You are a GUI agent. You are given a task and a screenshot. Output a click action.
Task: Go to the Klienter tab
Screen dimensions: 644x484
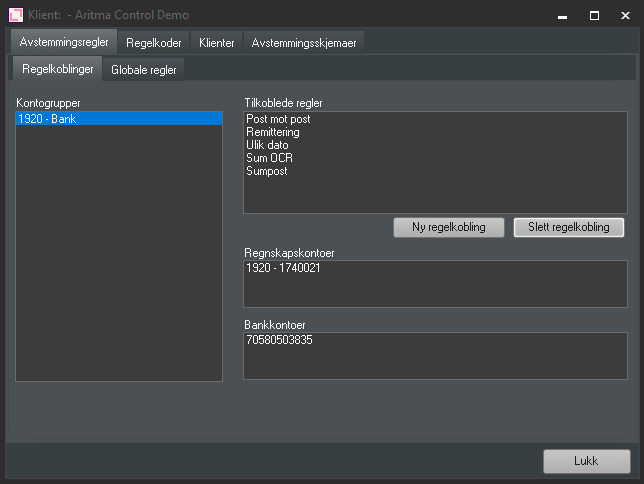pos(216,43)
